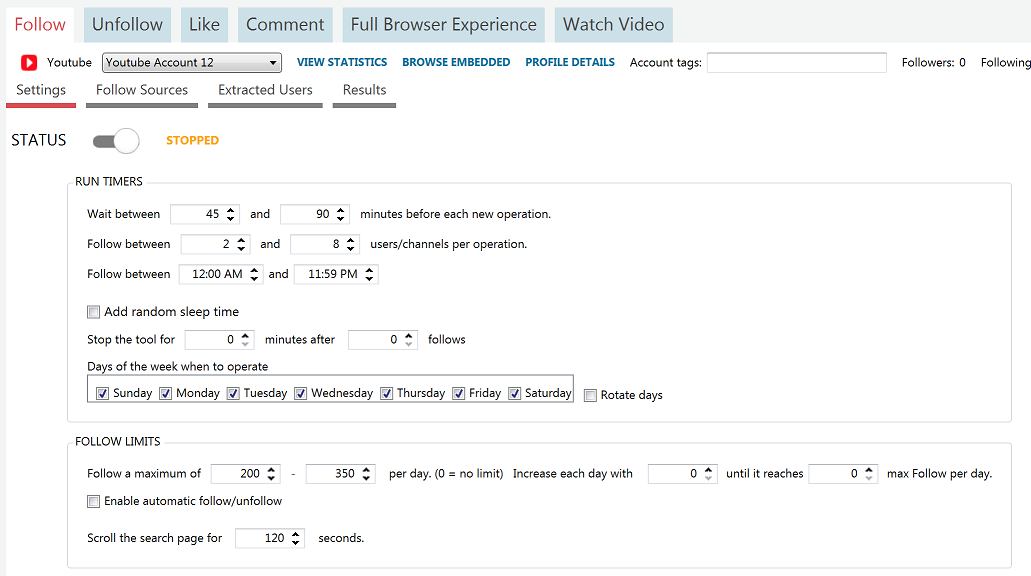Uncheck the Wednesday checkbox
The image size is (1031, 576).
click(x=300, y=393)
